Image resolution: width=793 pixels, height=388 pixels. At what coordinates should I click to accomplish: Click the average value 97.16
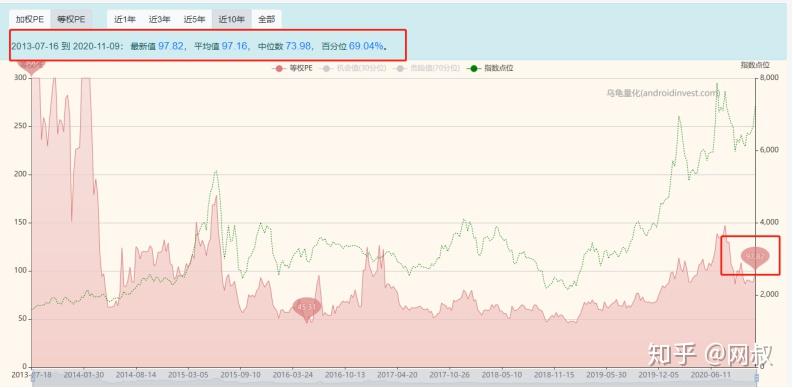tap(234, 46)
